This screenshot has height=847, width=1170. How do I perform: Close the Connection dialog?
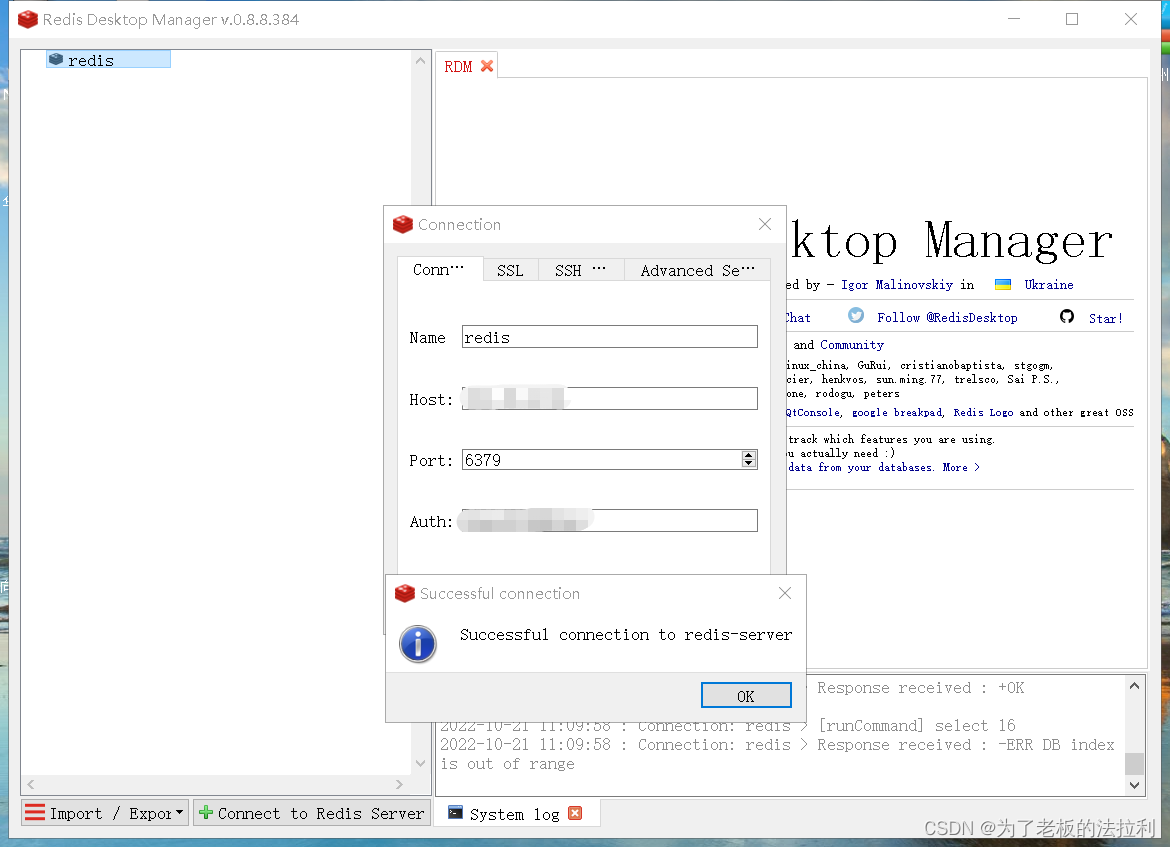click(765, 224)
